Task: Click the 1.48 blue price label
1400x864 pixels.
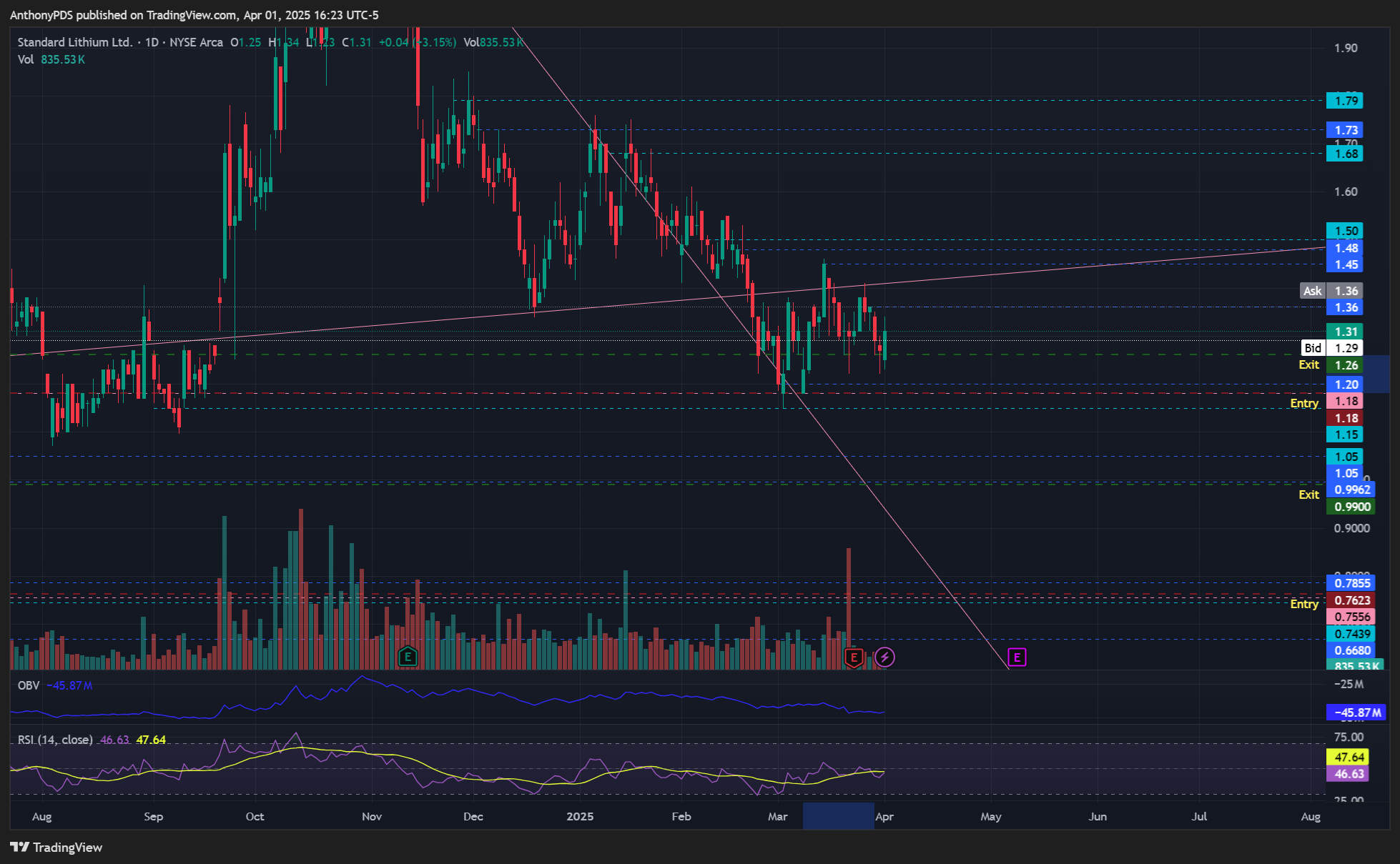Action: [1344, 248]
